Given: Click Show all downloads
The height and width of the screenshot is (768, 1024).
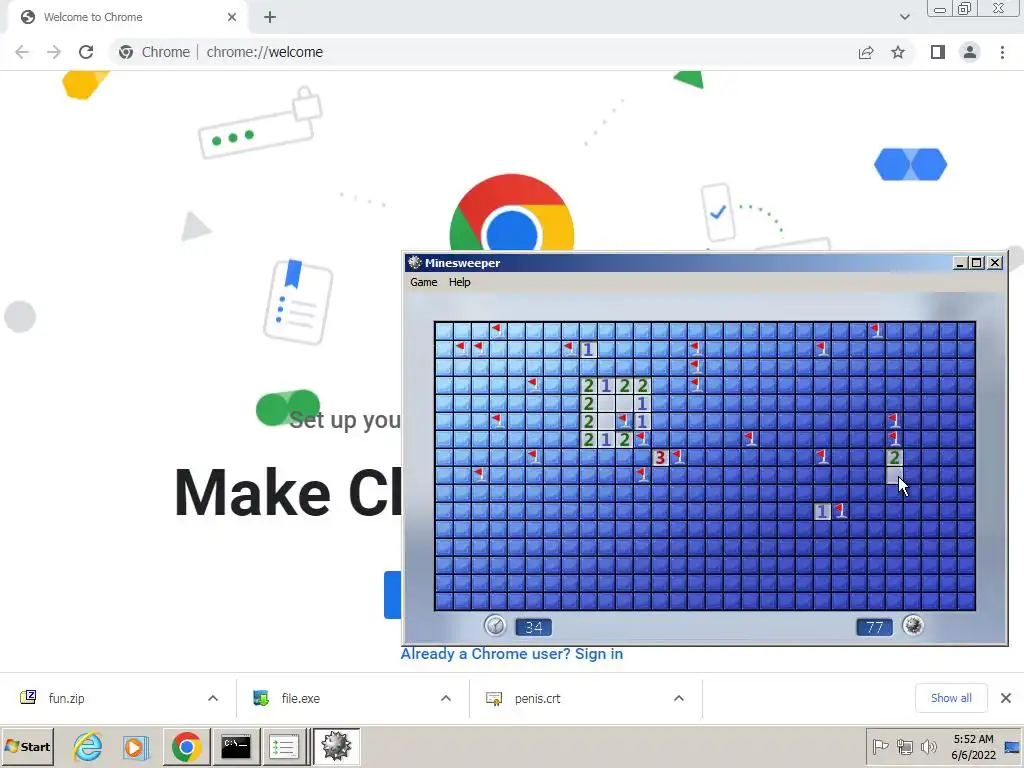Looking at the screenshot, I should (x=951, y=698).
